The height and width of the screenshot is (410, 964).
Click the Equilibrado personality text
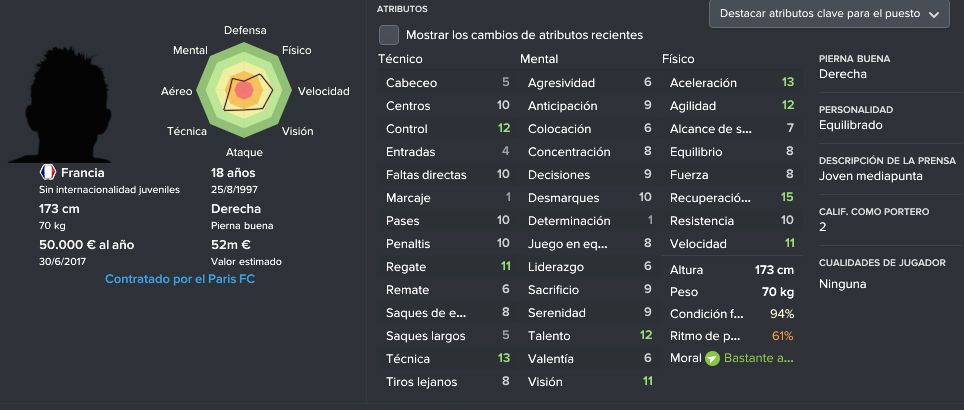coord(850,125)
